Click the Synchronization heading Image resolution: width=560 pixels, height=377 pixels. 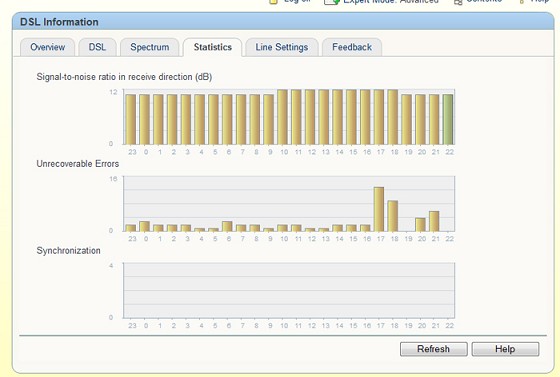(x=69, y=251)
